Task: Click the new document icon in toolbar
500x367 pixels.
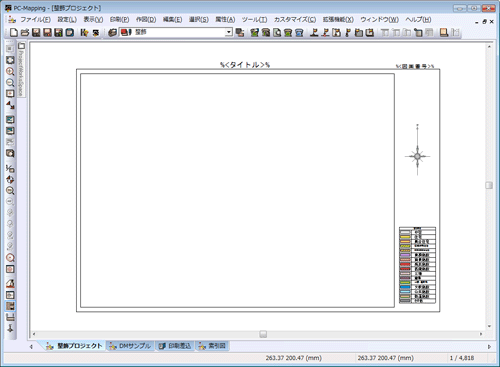Action: [14, 32]
